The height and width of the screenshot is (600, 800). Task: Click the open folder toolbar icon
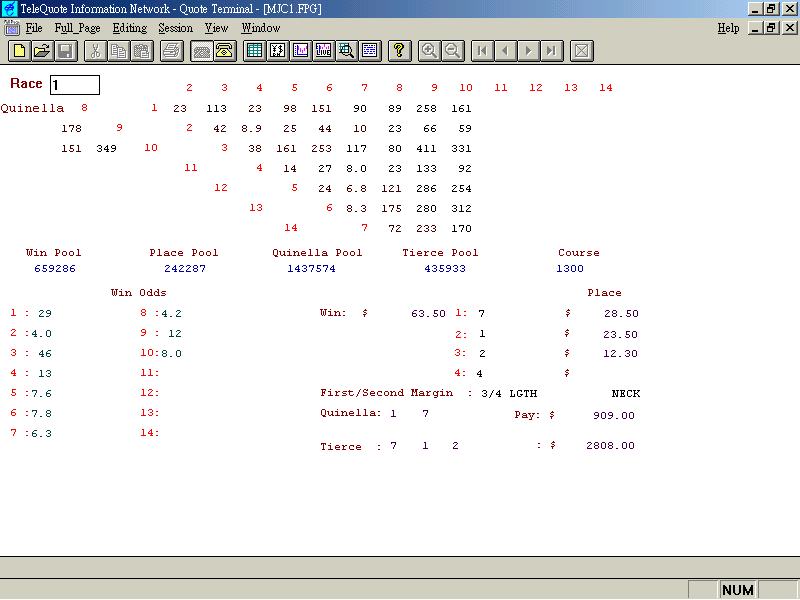42,51
